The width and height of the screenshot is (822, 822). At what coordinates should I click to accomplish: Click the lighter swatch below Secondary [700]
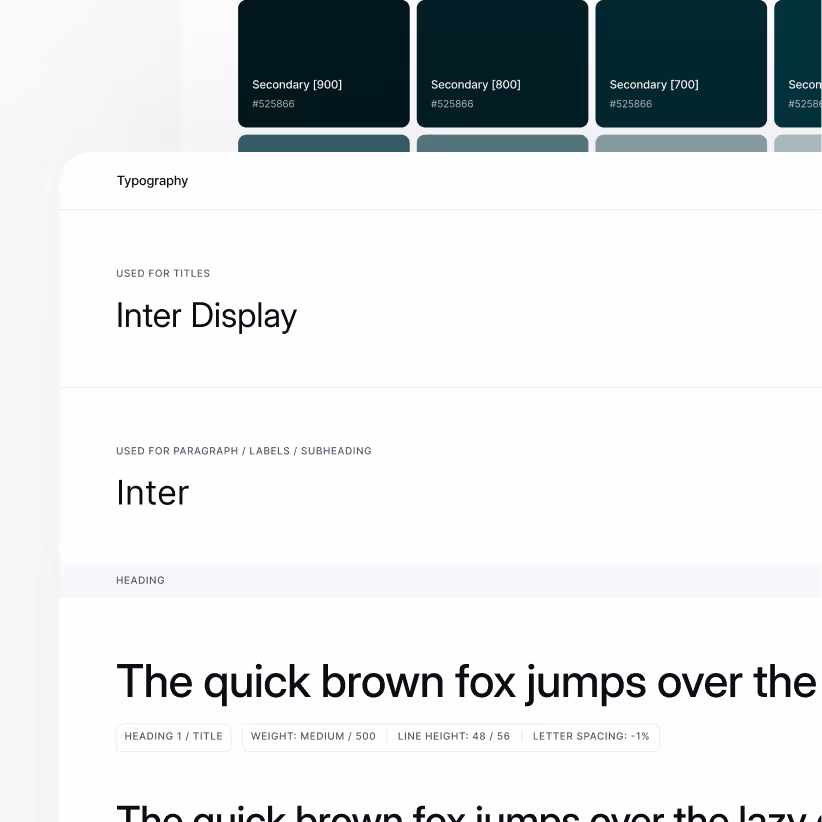[681, 143]
